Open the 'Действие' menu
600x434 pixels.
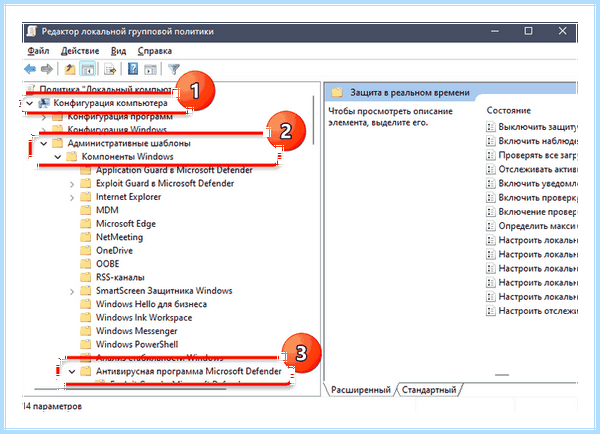click(80, 51)
